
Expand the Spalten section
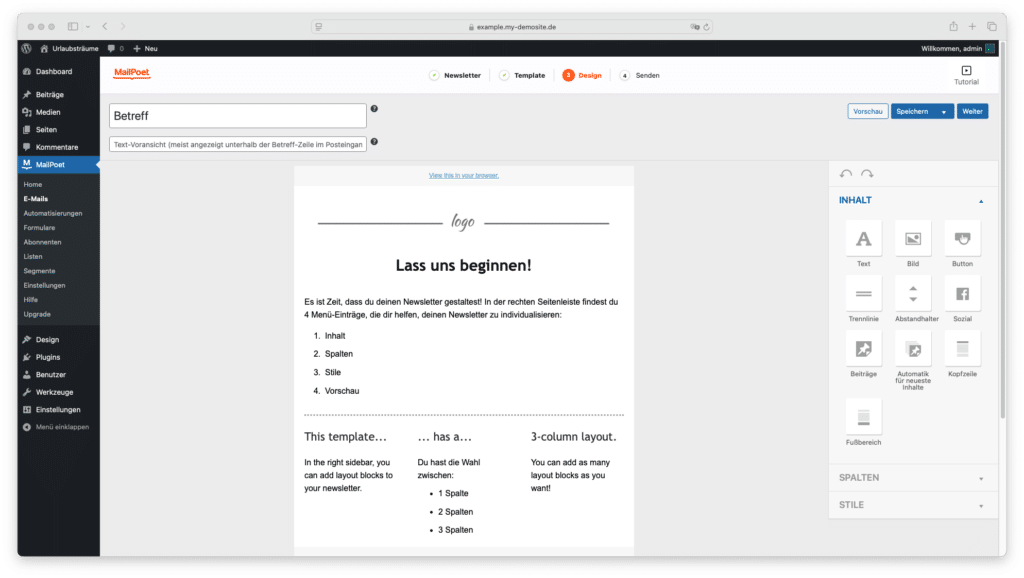[x=912, y=478]
